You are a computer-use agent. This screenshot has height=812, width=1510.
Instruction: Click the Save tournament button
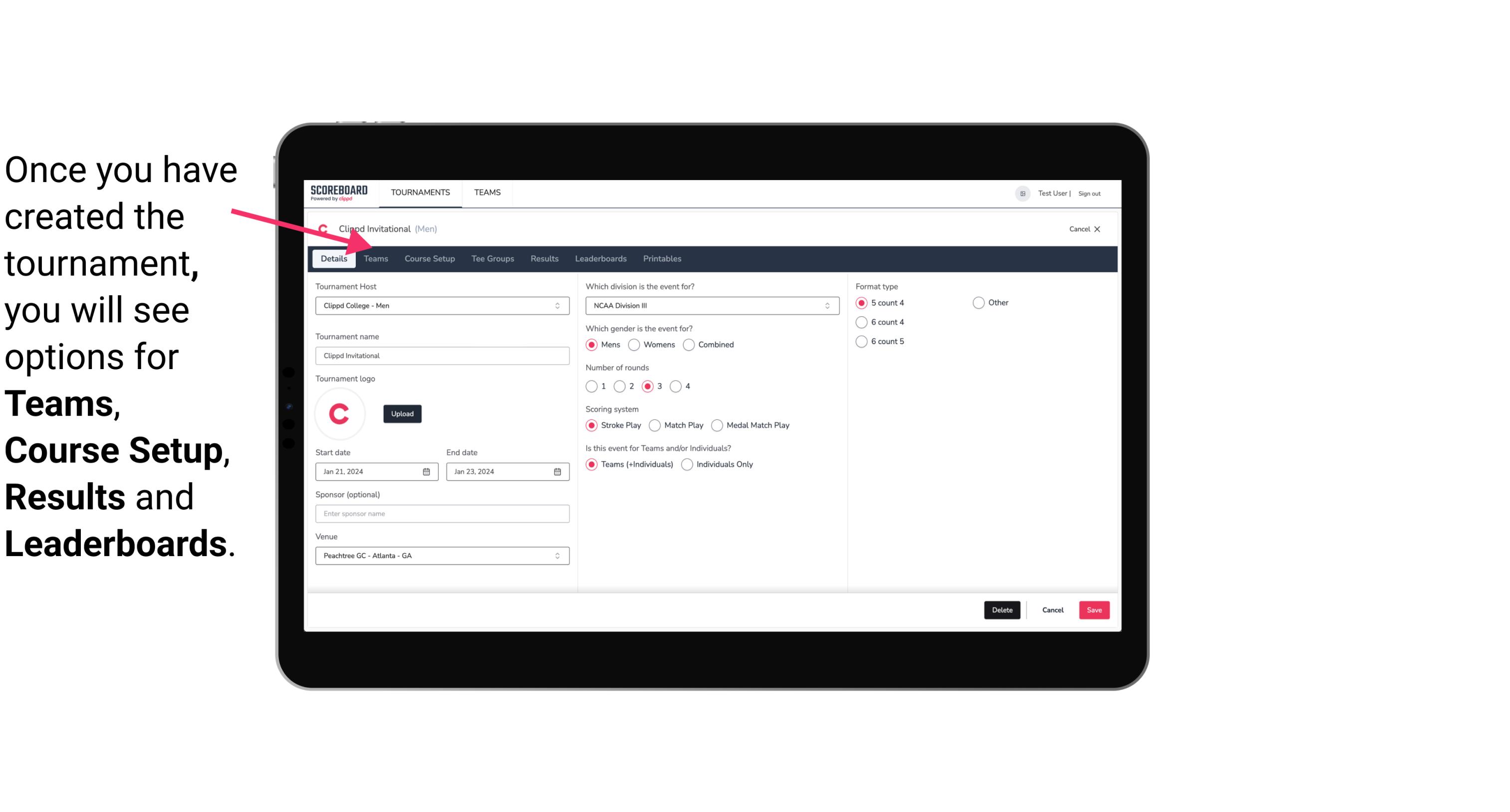point(1094,610)
